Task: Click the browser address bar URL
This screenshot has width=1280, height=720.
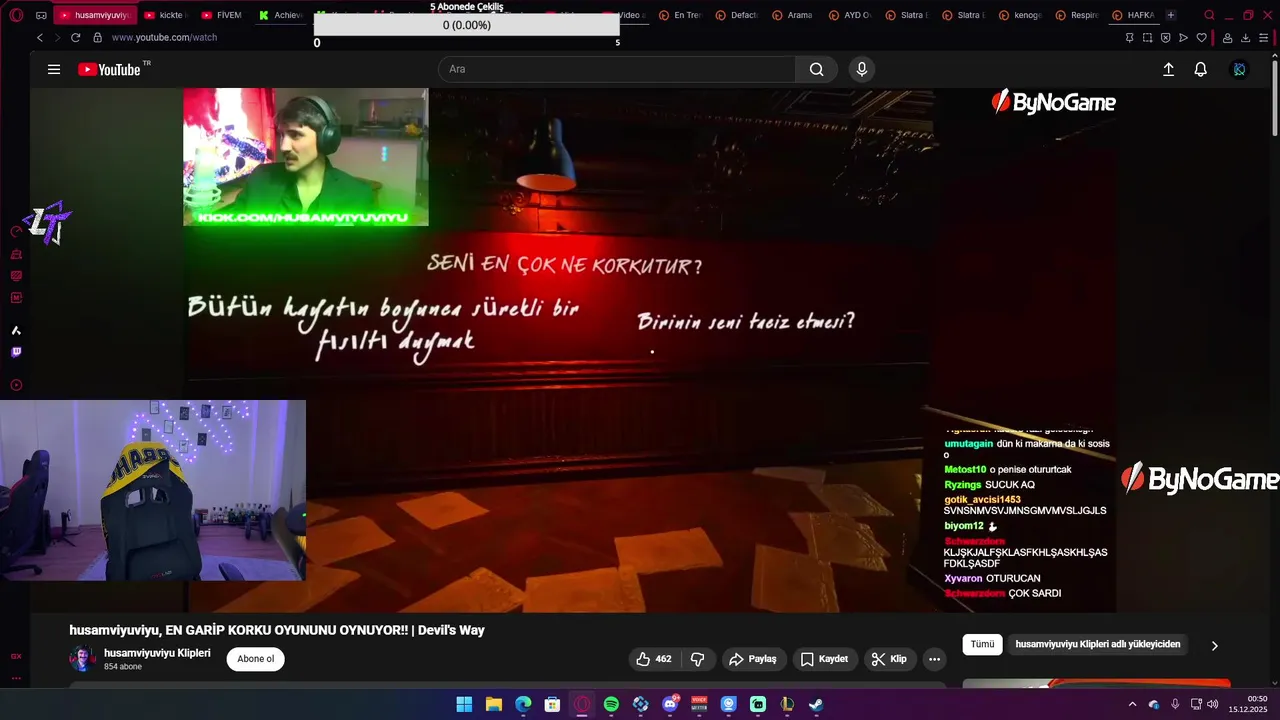Action: point(164,37)
